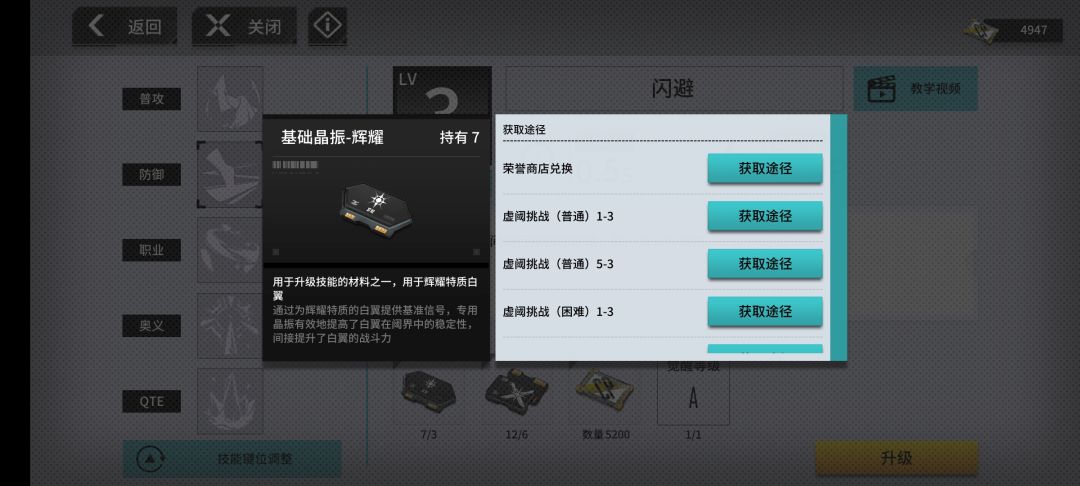
Task: Select the 防御 skill icon
Action: click(230, 174)
